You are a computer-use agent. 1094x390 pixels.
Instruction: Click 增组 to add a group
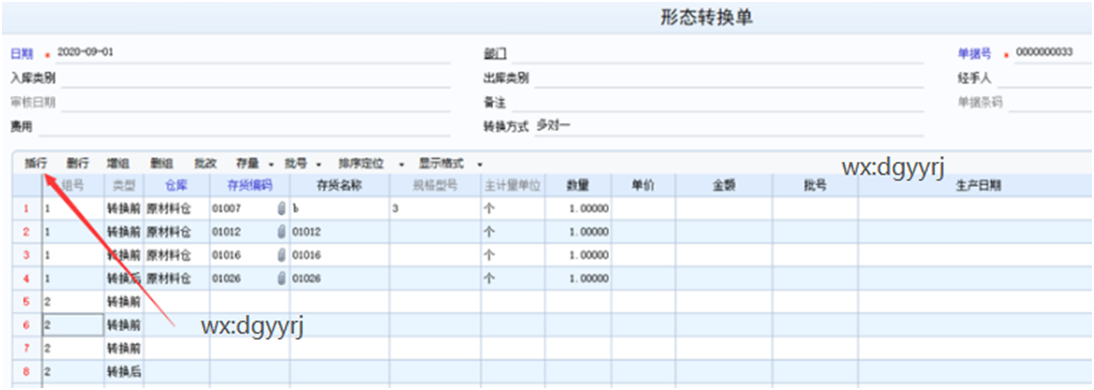pyautogui.click(x=118, y=164)
